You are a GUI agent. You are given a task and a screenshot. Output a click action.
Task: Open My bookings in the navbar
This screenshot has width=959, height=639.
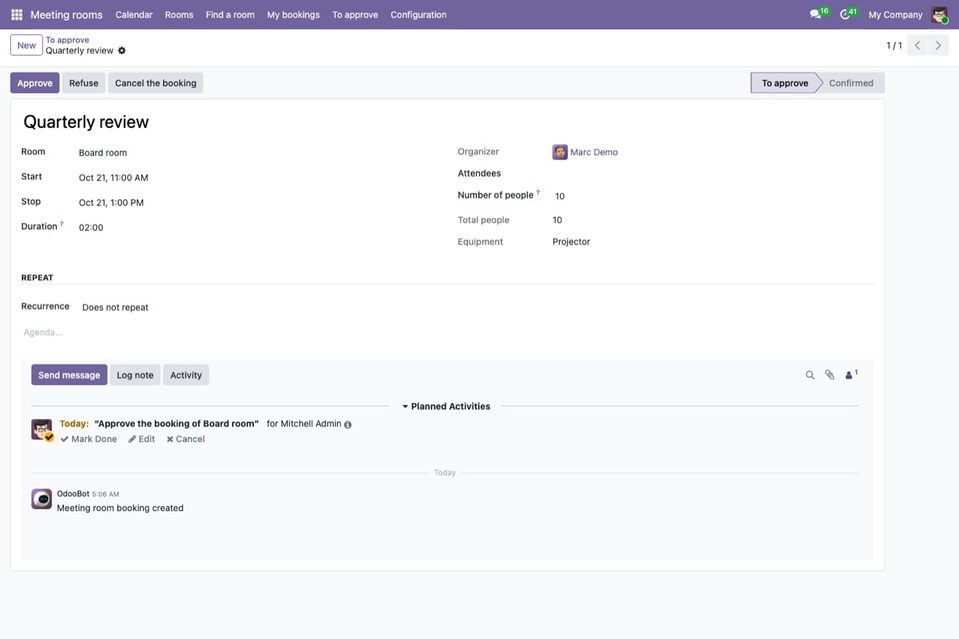[x=294, y=15]
